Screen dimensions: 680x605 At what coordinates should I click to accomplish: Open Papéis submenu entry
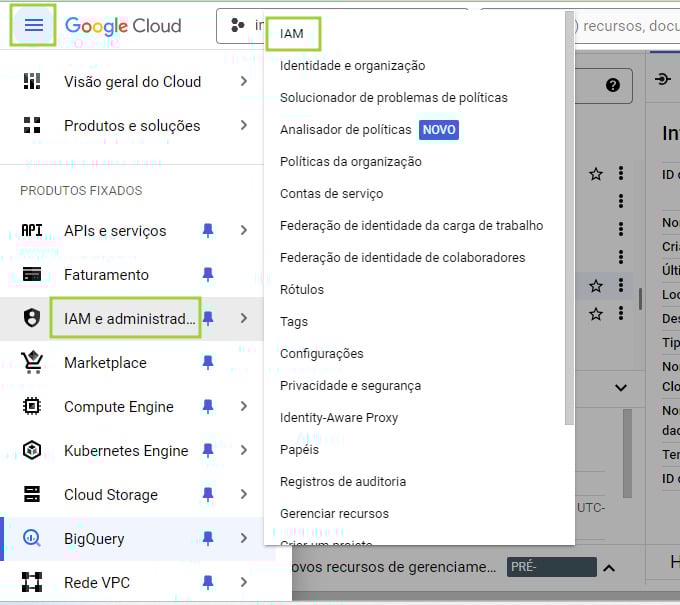click(299, 450)
